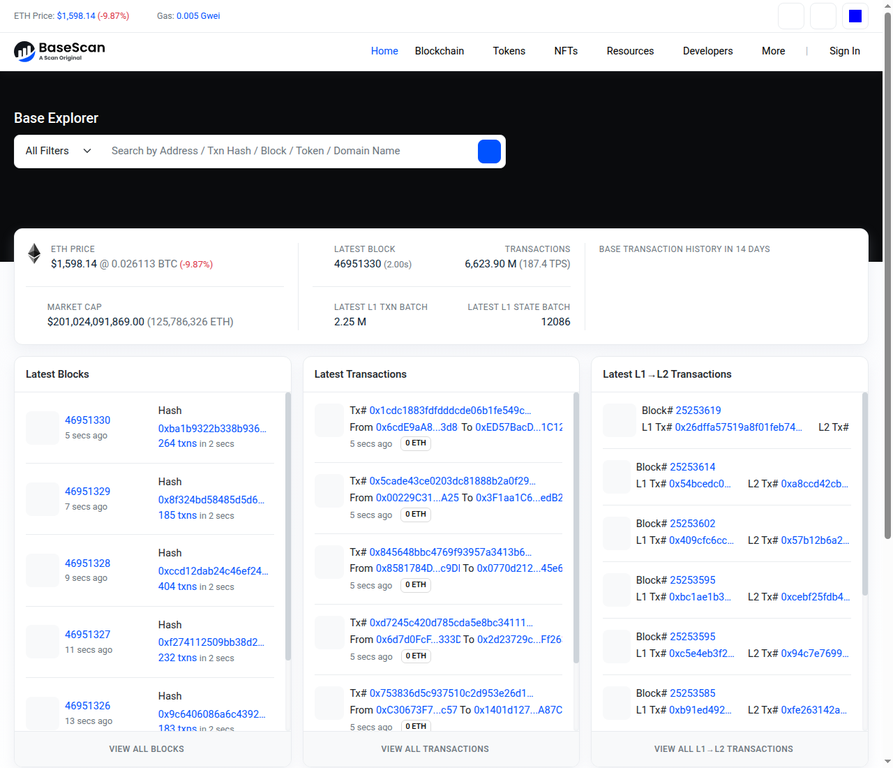
Task: Open transaction 0x753836d5c937510c2d953e26d1
Action: [451, 693]
